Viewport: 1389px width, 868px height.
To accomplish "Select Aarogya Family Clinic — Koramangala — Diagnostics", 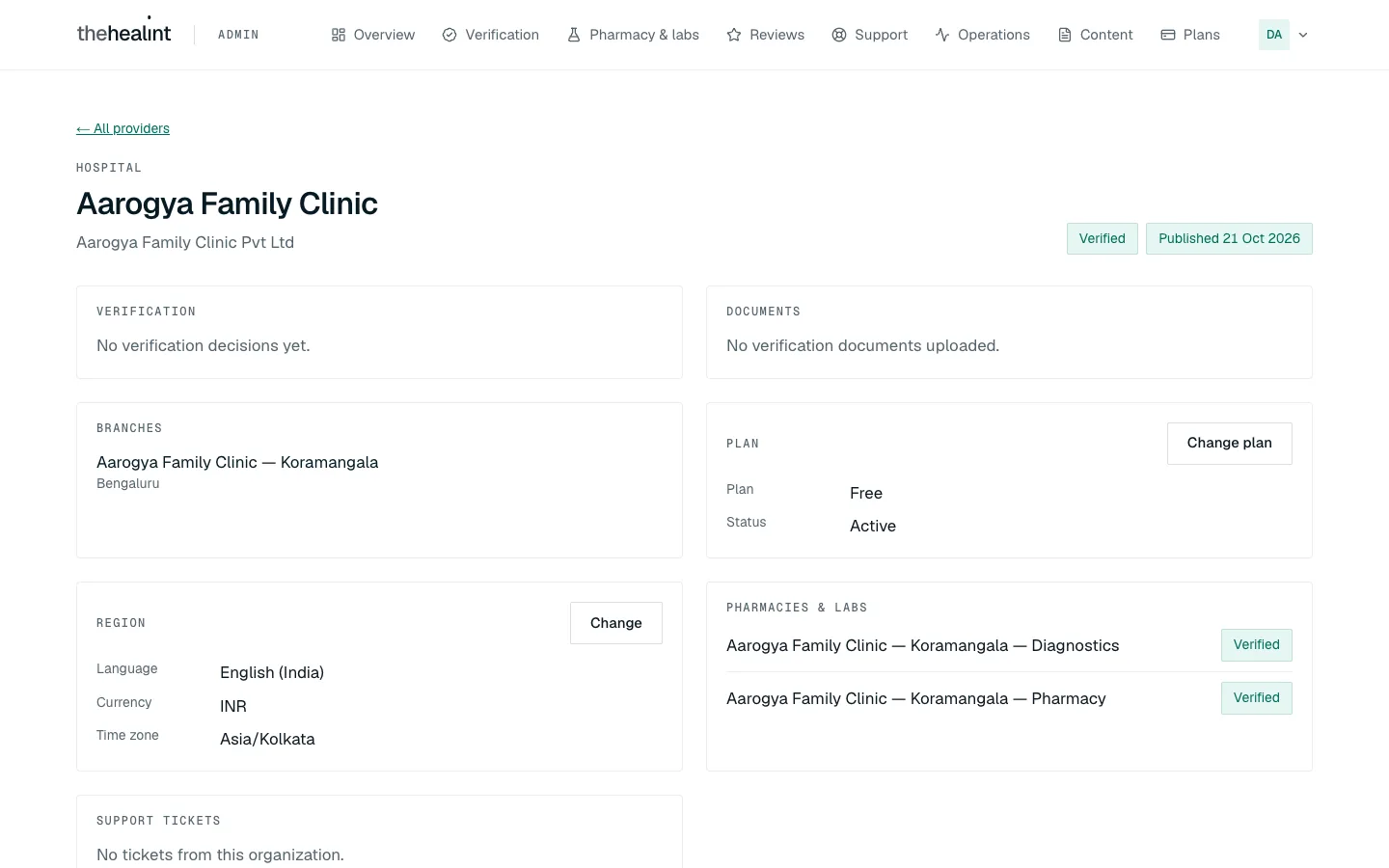I will 922,645.
